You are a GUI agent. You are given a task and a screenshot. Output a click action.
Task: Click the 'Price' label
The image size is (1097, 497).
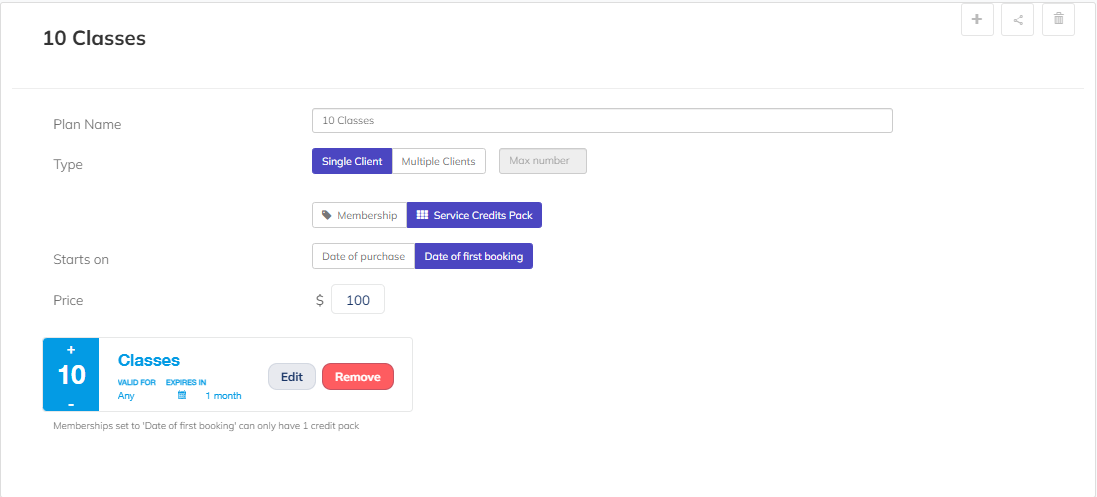tap(69, 300)
